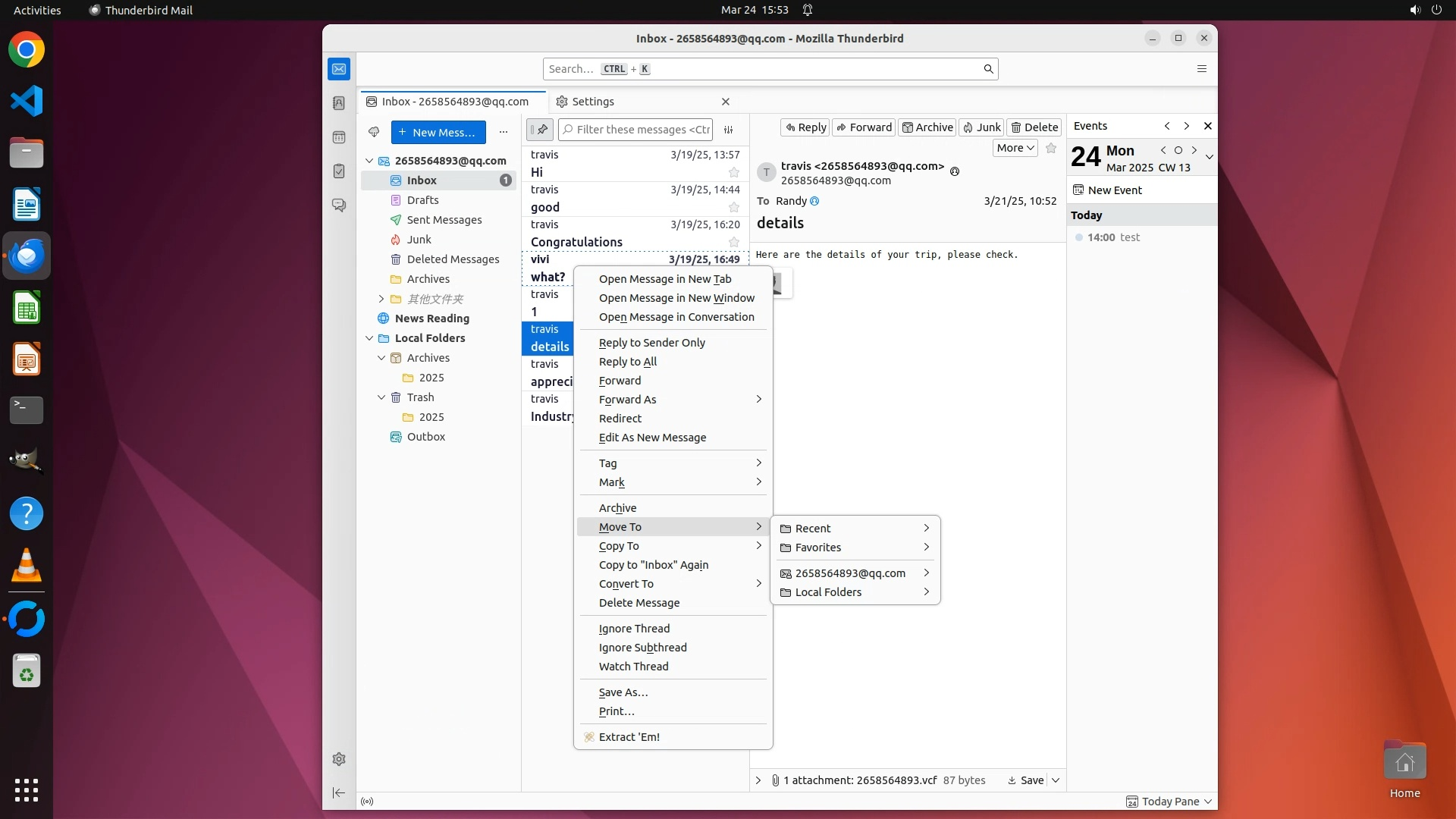Expand the 其他文件夹 folder
Image resolution: width=1456 pixels, height=819 pixels.
pos(381,299)
